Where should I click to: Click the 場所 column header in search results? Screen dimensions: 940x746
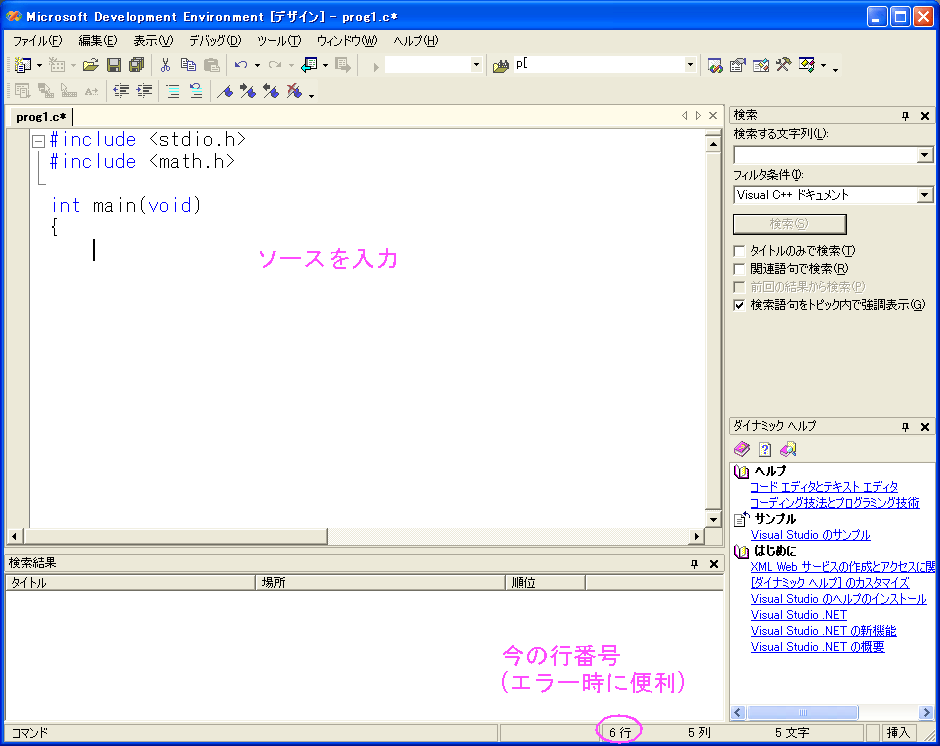pyautogui.click(x=381, y=583)
